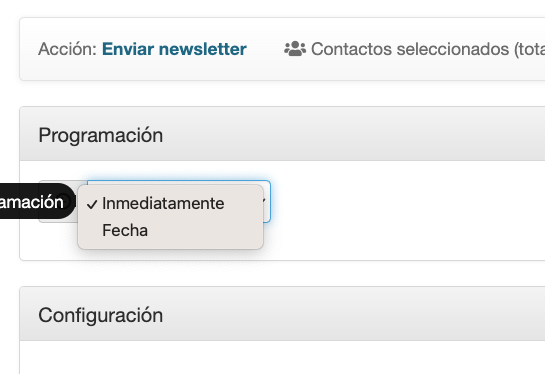The height and width of the screenshot is (374, 545).
Task: Click empty space in Programación panel body
Action: click(400, 212)
